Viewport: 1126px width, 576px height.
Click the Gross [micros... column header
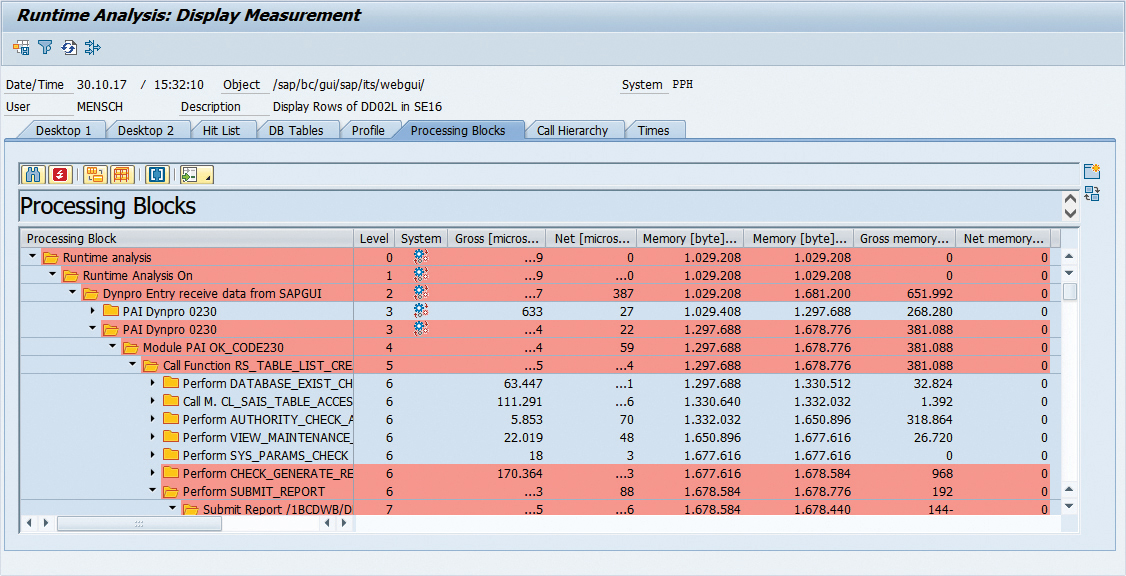[x=496, y=238]
